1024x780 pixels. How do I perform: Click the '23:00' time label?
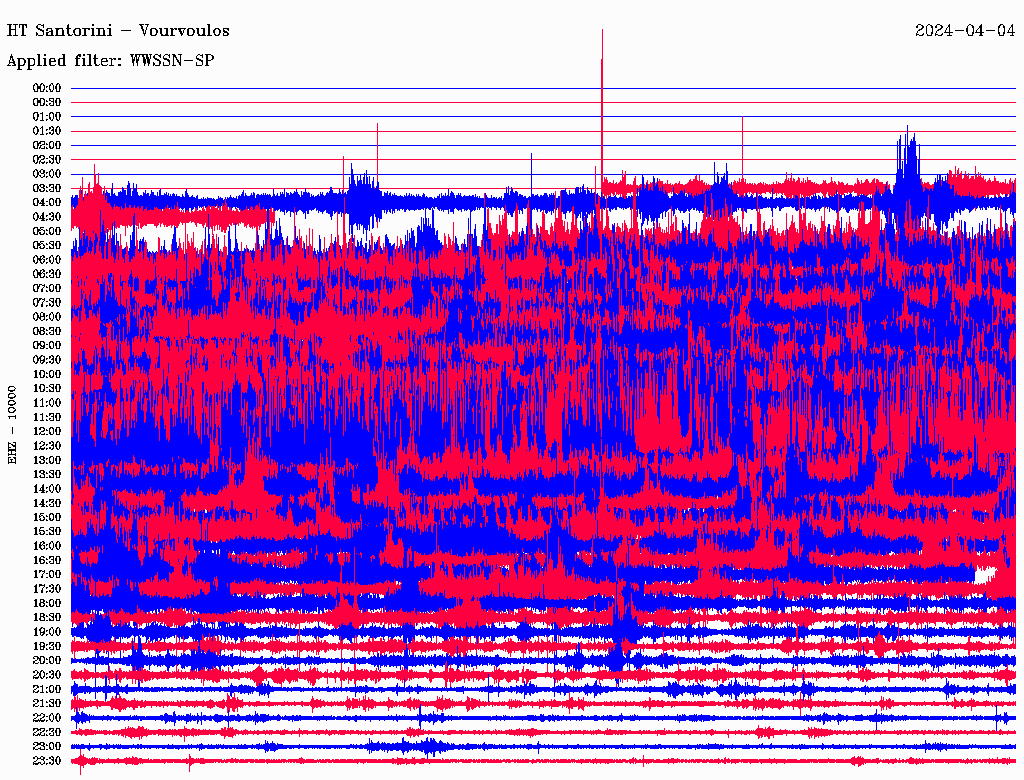[47, 747]
